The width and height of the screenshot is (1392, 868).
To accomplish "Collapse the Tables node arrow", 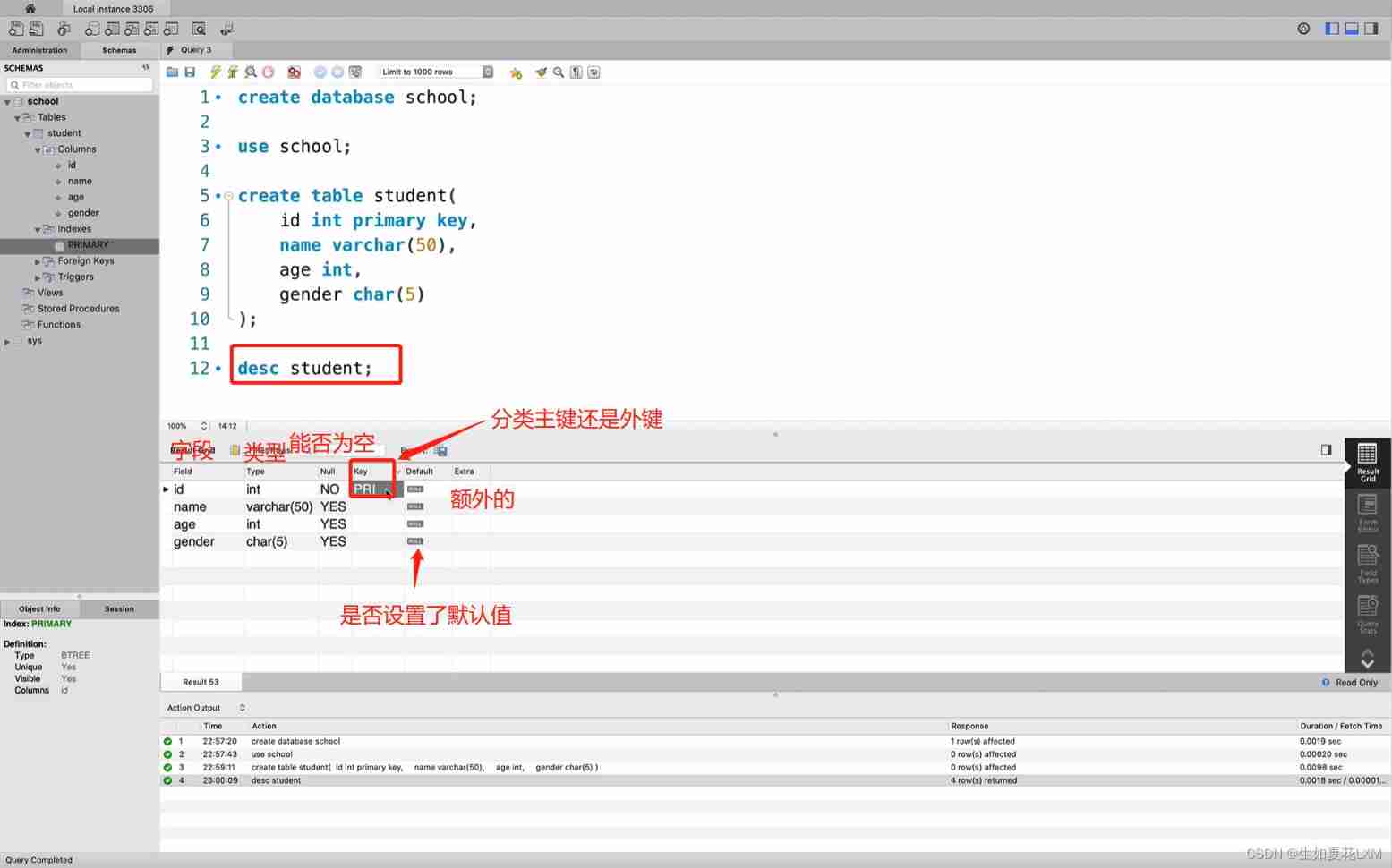I will pyautogui.click(x=17, y=118).
